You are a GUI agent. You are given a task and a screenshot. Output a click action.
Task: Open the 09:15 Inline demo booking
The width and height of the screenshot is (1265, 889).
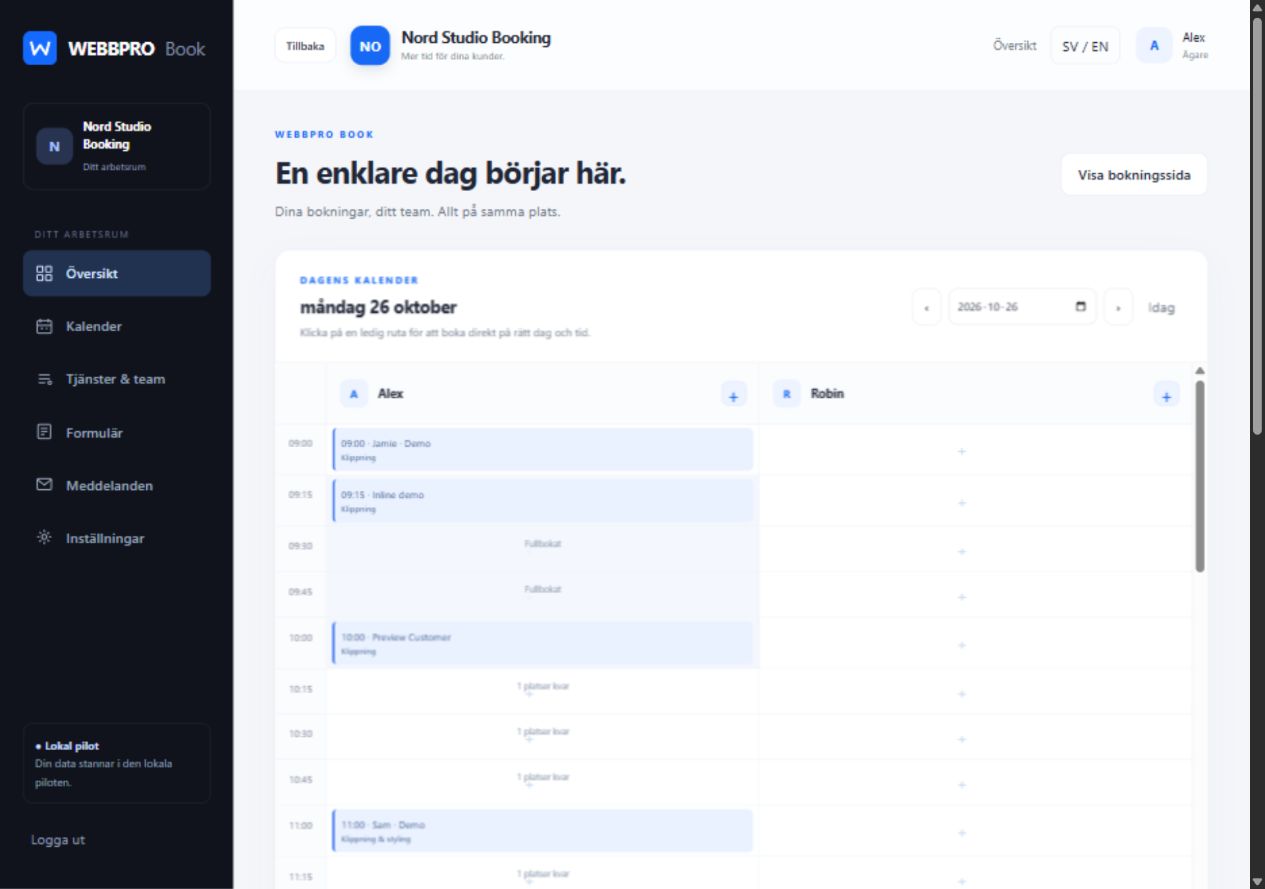tap(542, 501)
